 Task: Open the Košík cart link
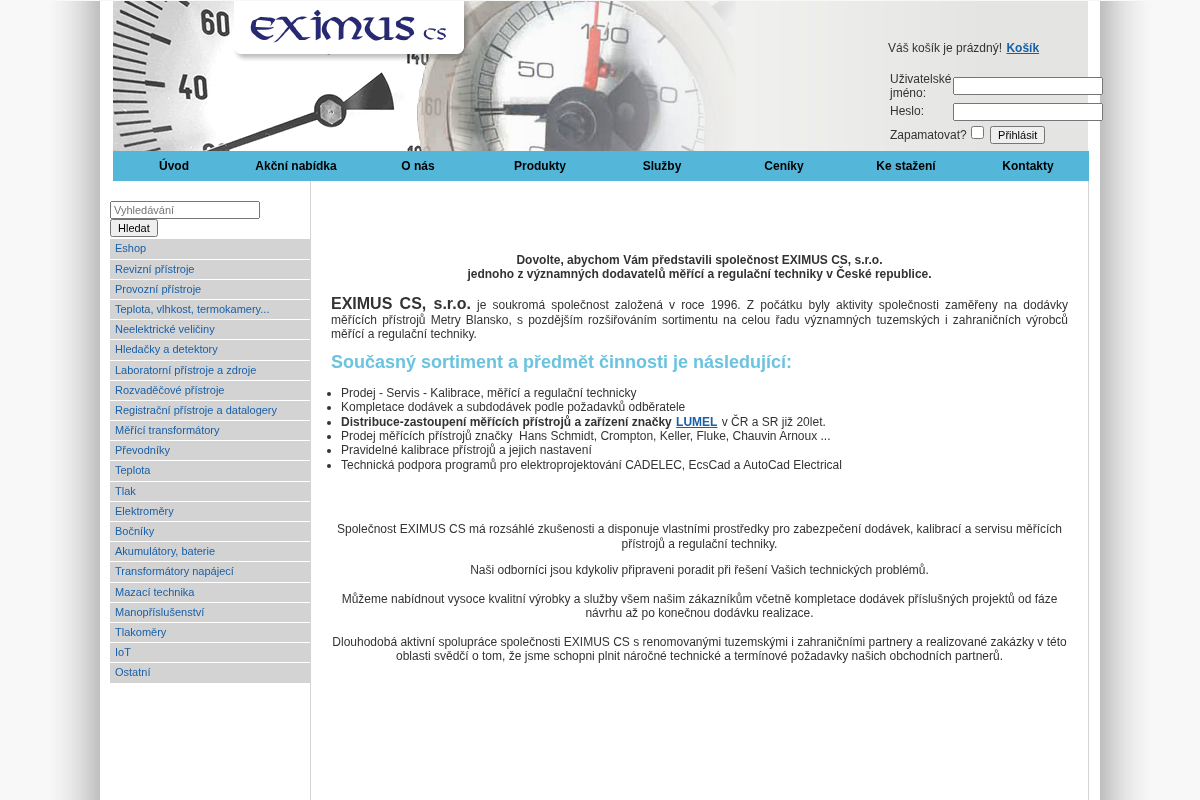pyautogui.click(x=1022, y=48)
